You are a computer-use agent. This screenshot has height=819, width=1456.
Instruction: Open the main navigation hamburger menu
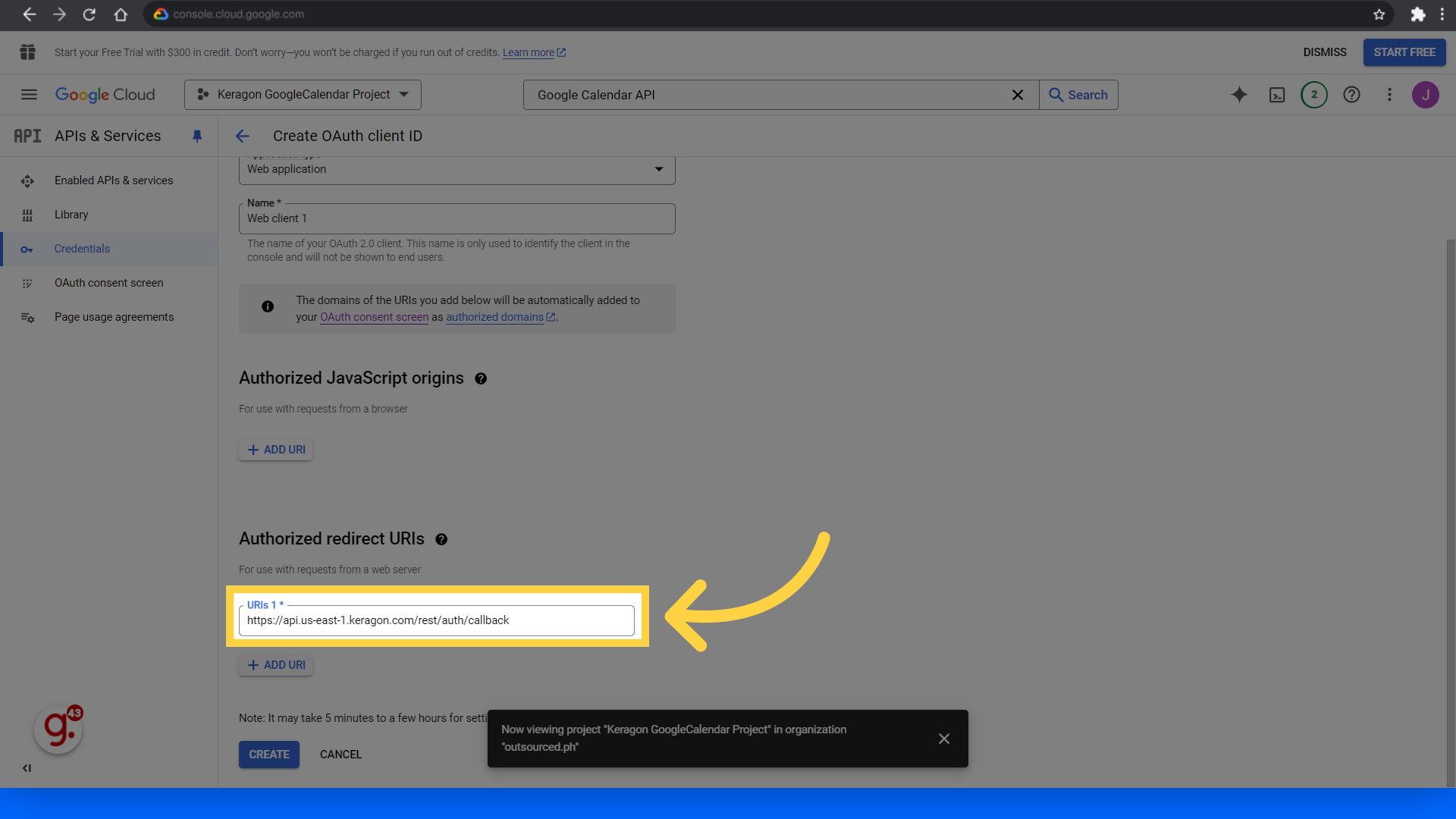pos(29,95)
